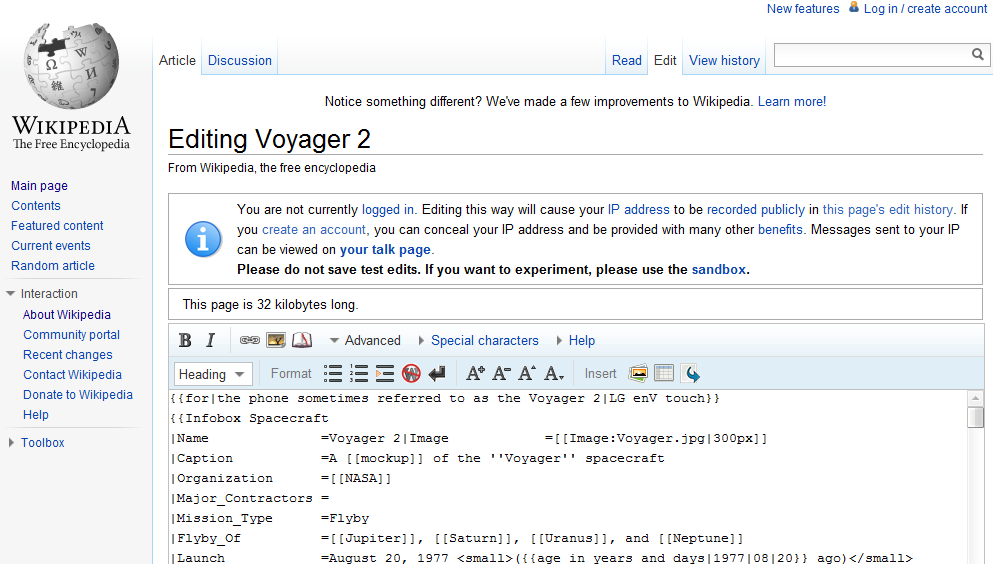
Task: Make text smaller with the A- icon
Action: (x=502, y=373)
